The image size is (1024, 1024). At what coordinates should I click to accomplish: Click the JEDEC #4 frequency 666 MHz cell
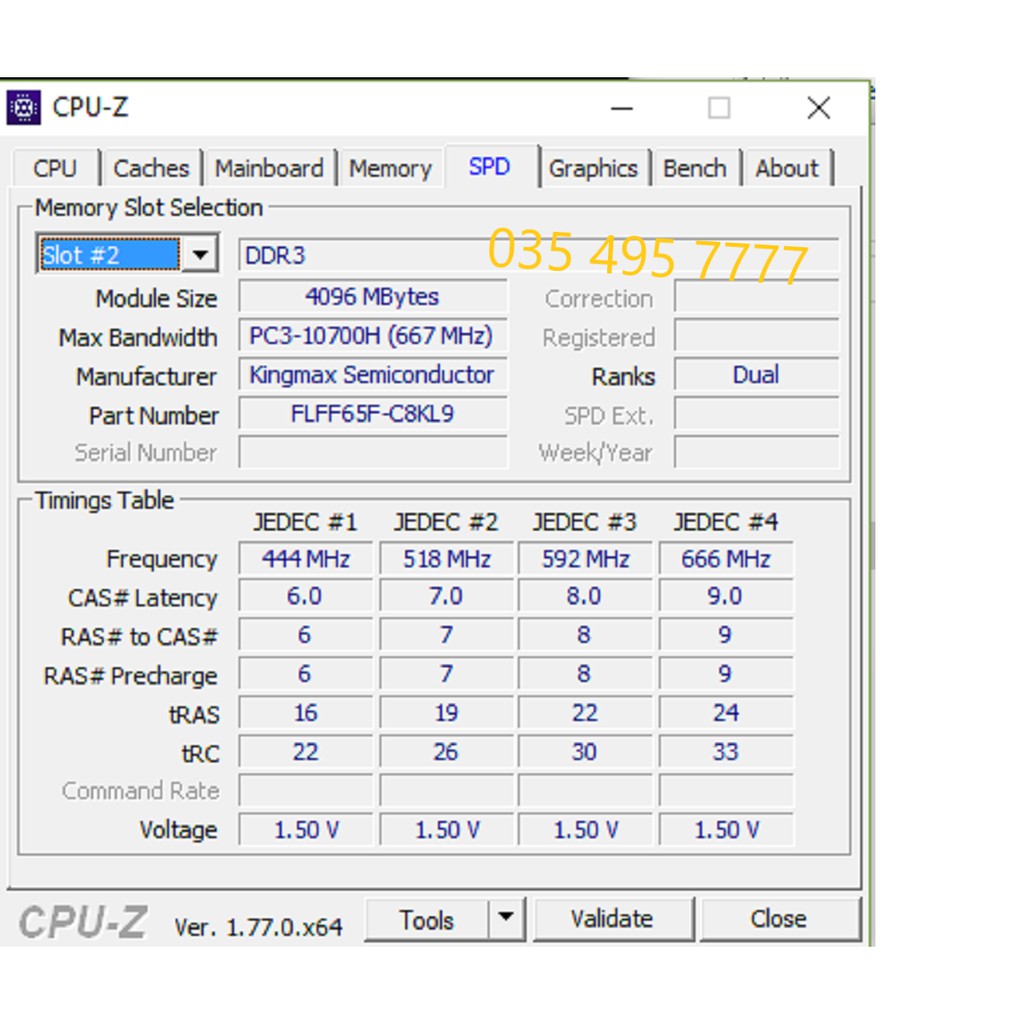pos(725,559)
